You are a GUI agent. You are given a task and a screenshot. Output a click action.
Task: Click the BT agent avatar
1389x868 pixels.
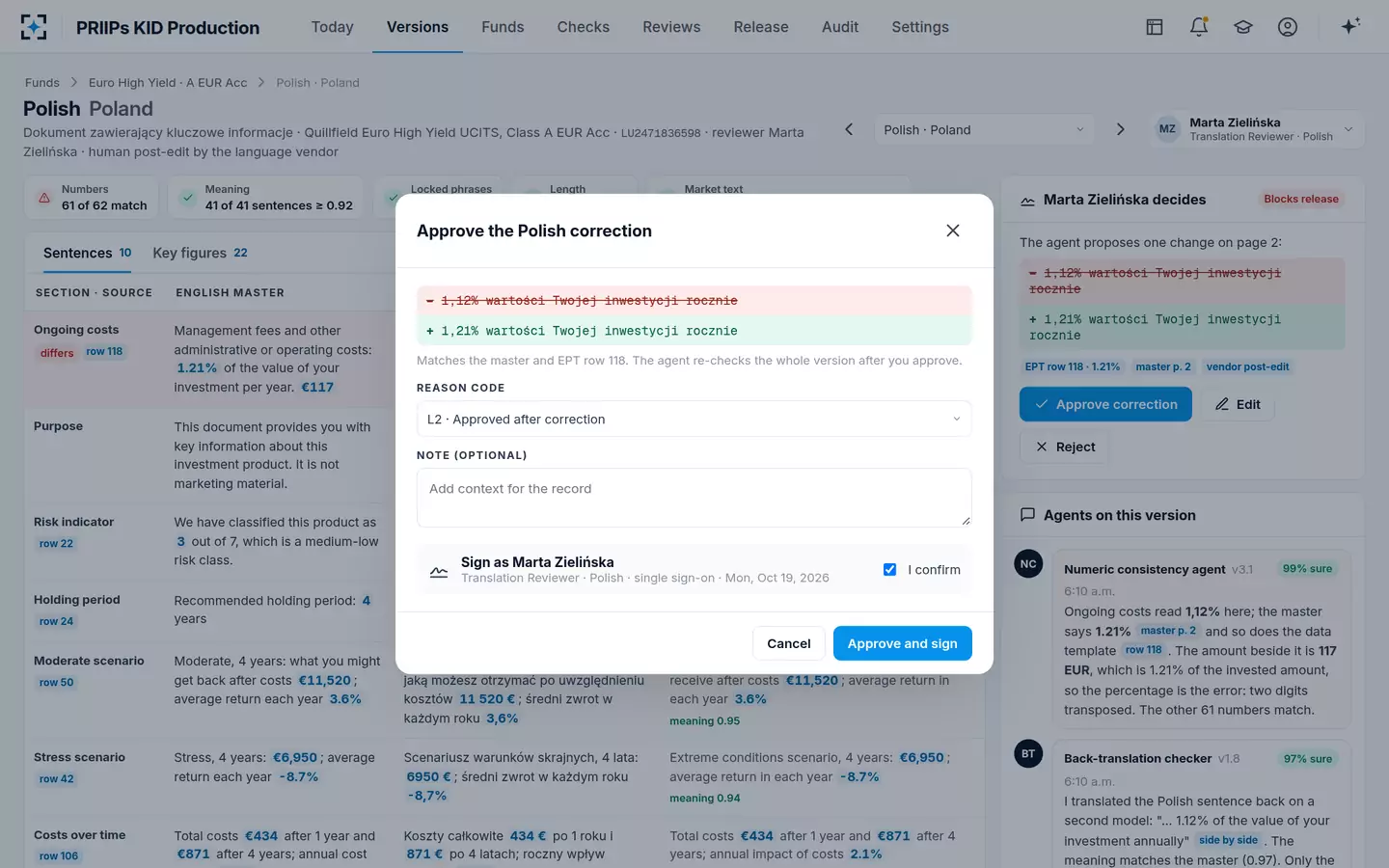click(x=1028, y=753)
